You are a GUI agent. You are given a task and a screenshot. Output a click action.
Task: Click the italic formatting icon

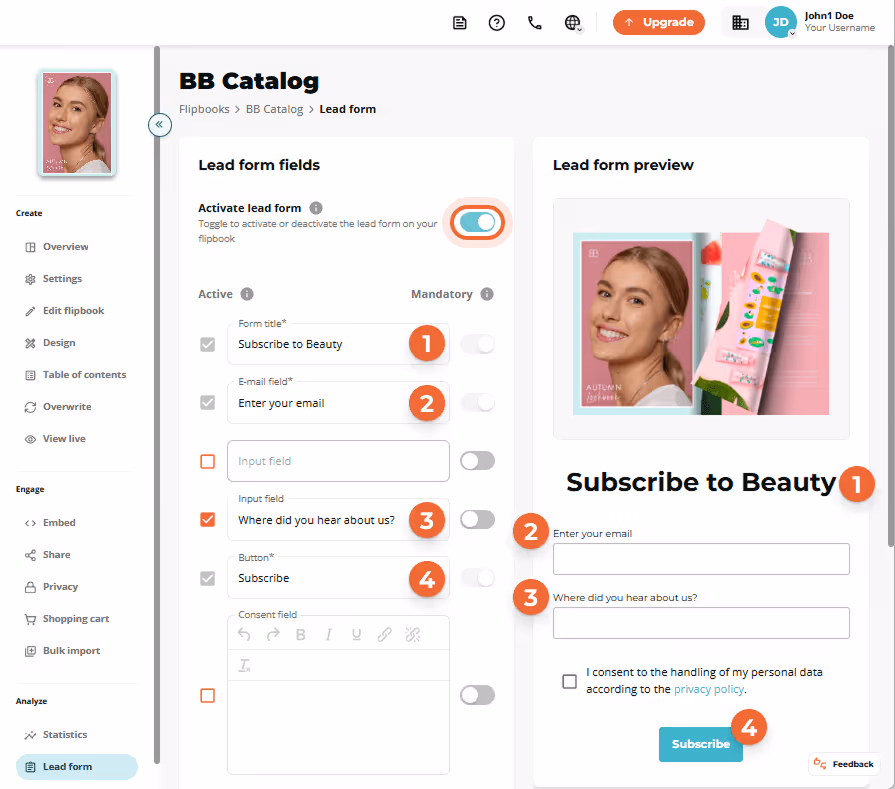[x=328, y=635]
